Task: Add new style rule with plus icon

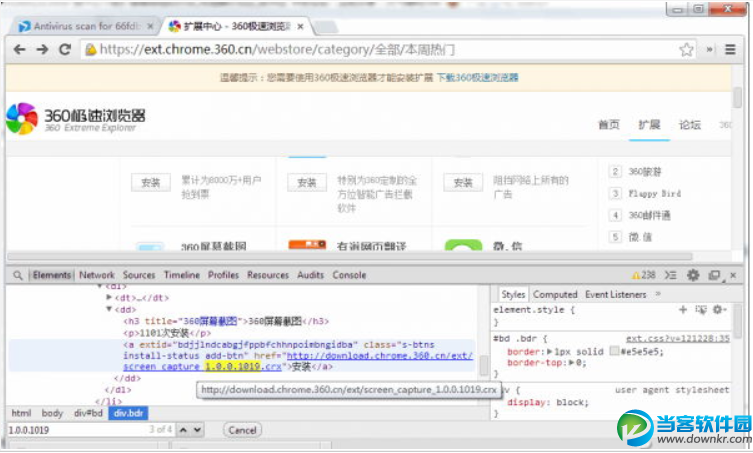Action: [683, 310]
